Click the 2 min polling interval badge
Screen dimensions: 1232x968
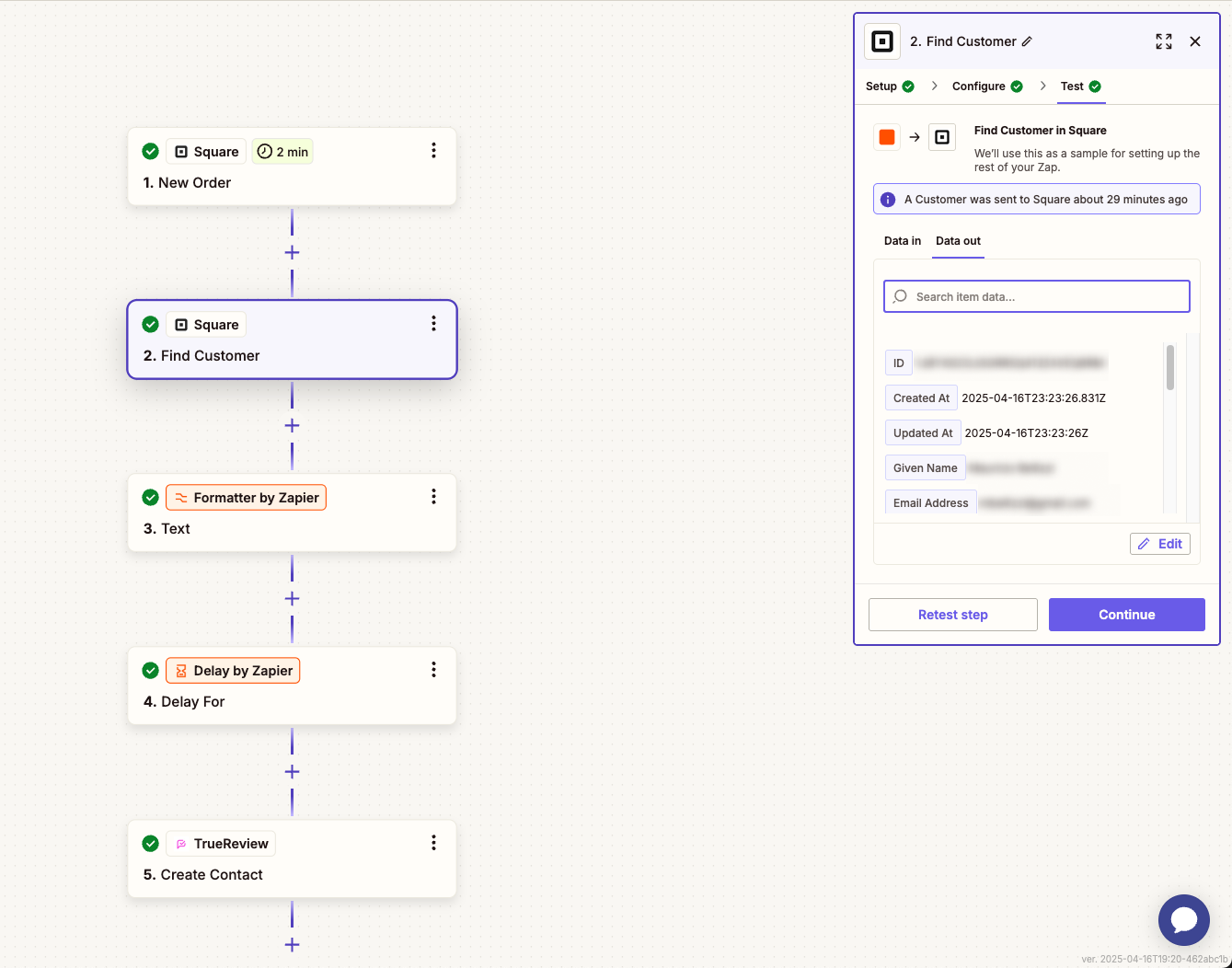[282, 152]
